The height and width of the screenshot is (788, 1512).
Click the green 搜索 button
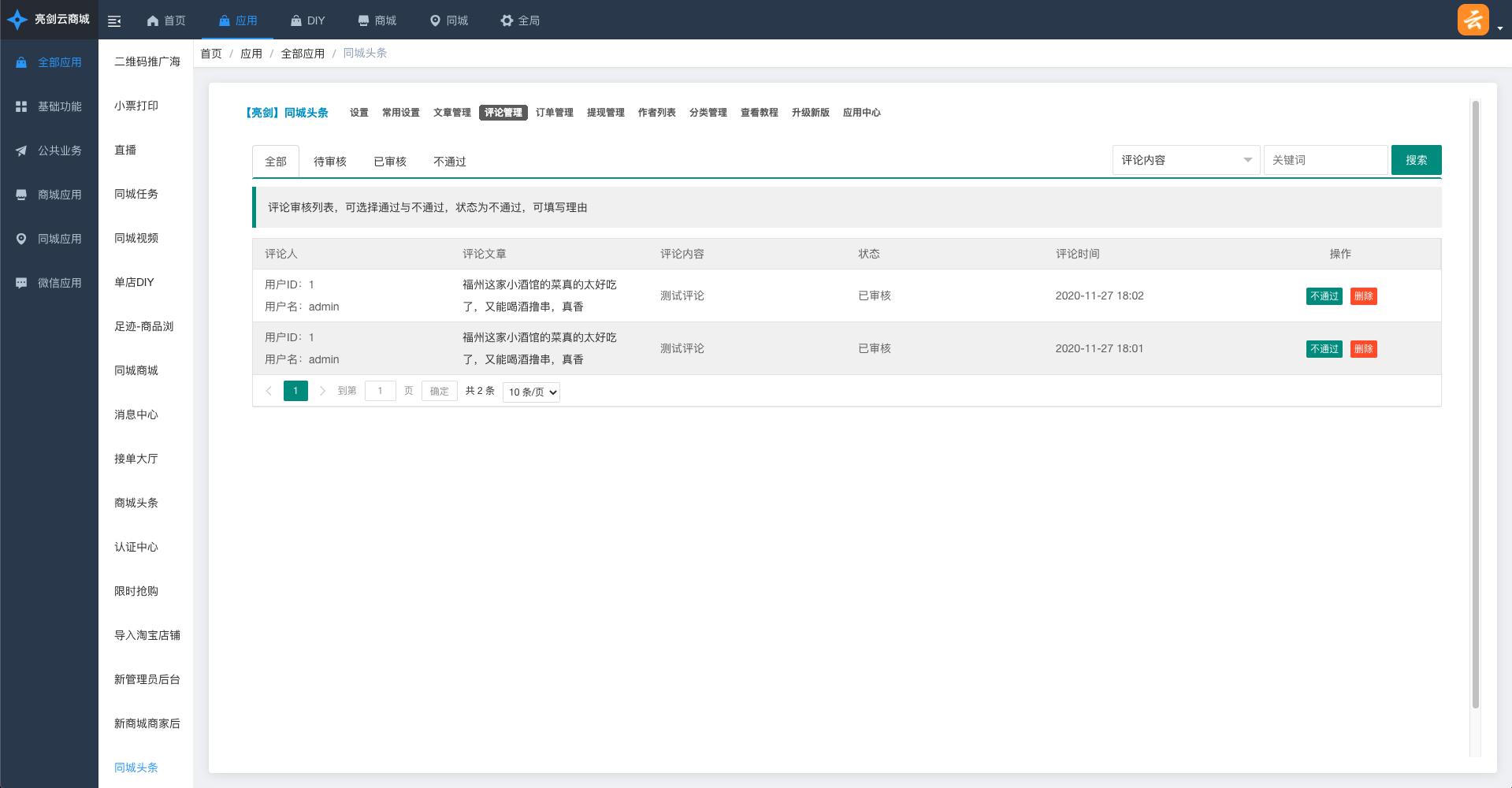coord(1416,160)
